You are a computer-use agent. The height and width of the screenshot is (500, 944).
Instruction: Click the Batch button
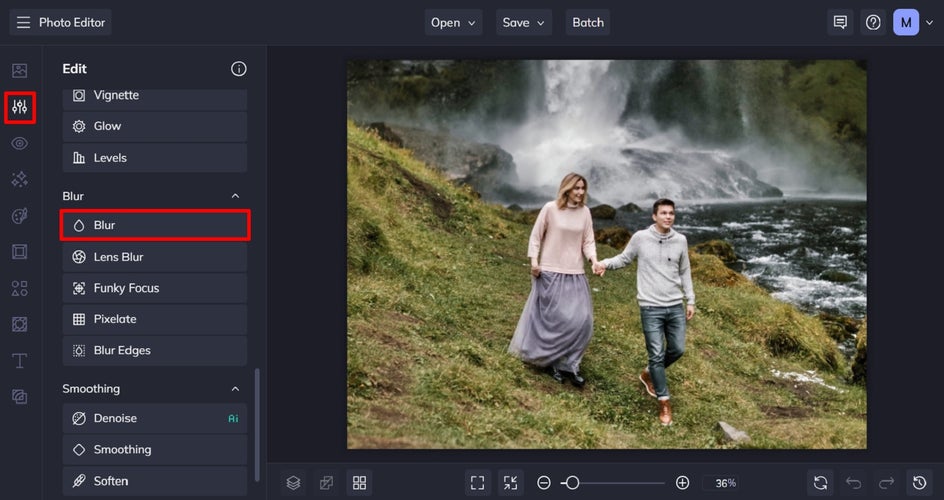pos(587,22)
